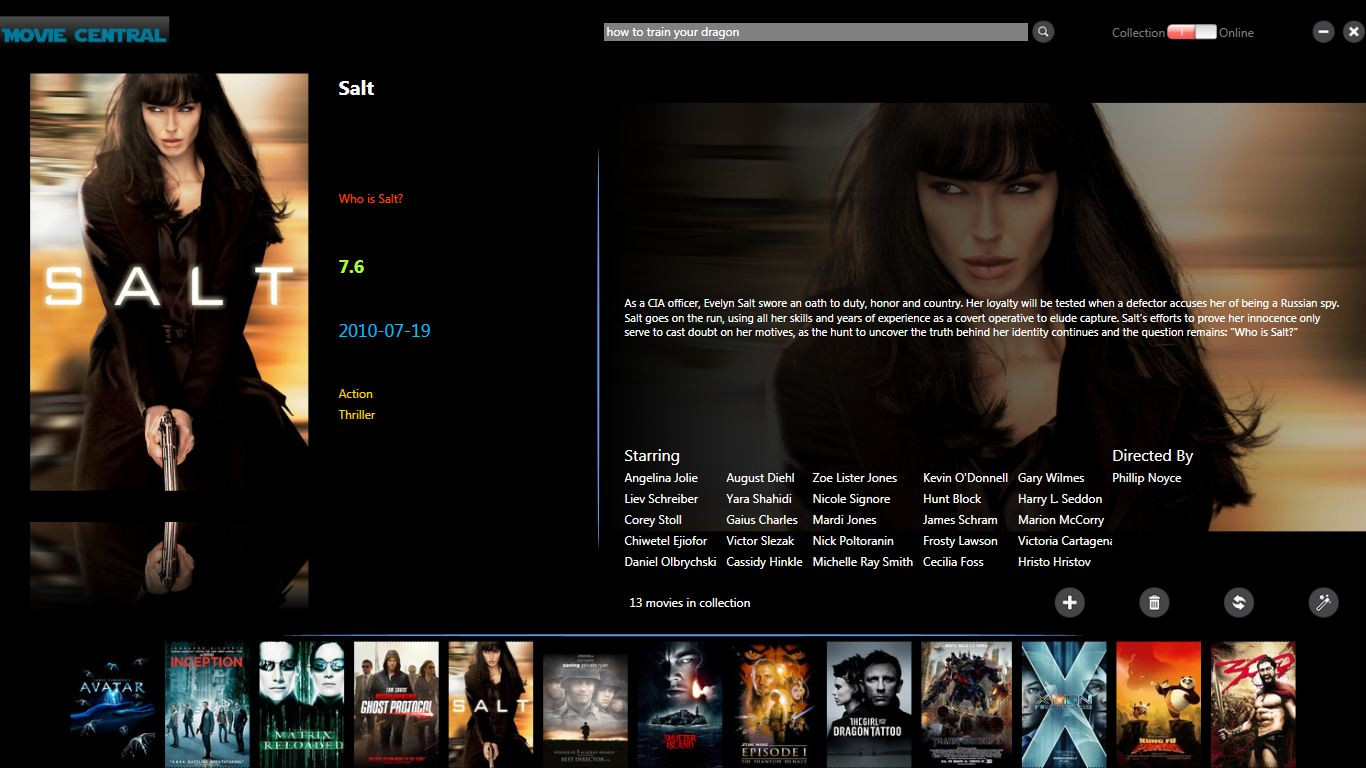Click the 'Online' label
Screen dimensions: 1366x768
(x=1236, y=33)
